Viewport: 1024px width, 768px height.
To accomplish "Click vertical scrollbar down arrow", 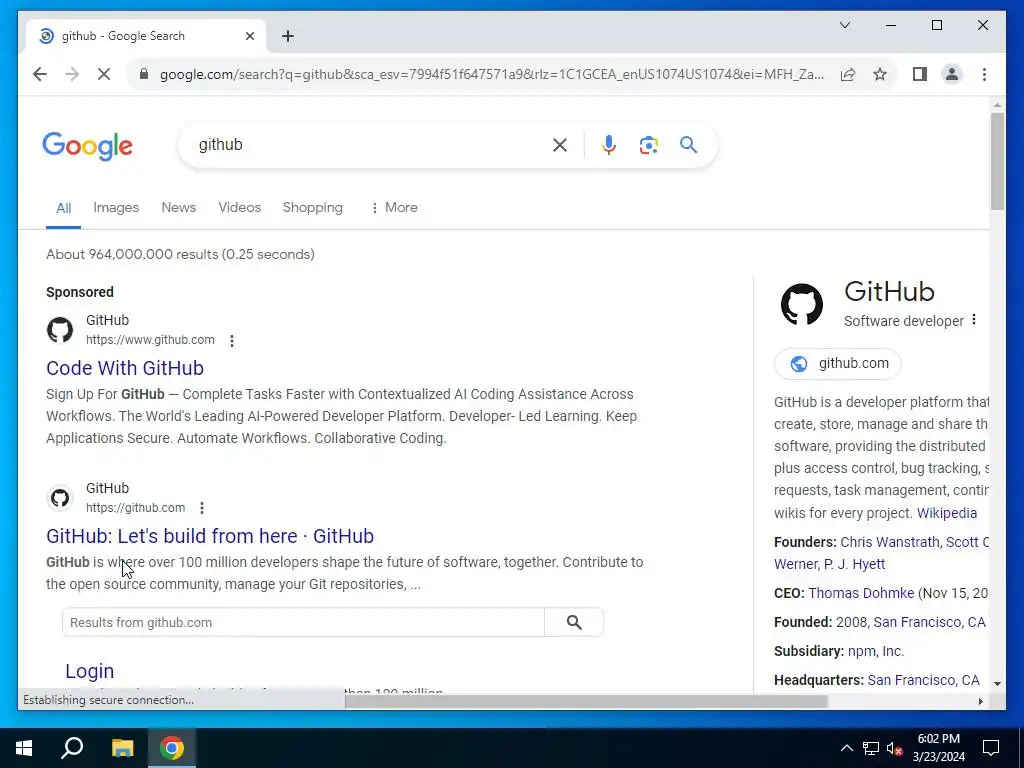I will pyautogui.click(x=997, y=684).
